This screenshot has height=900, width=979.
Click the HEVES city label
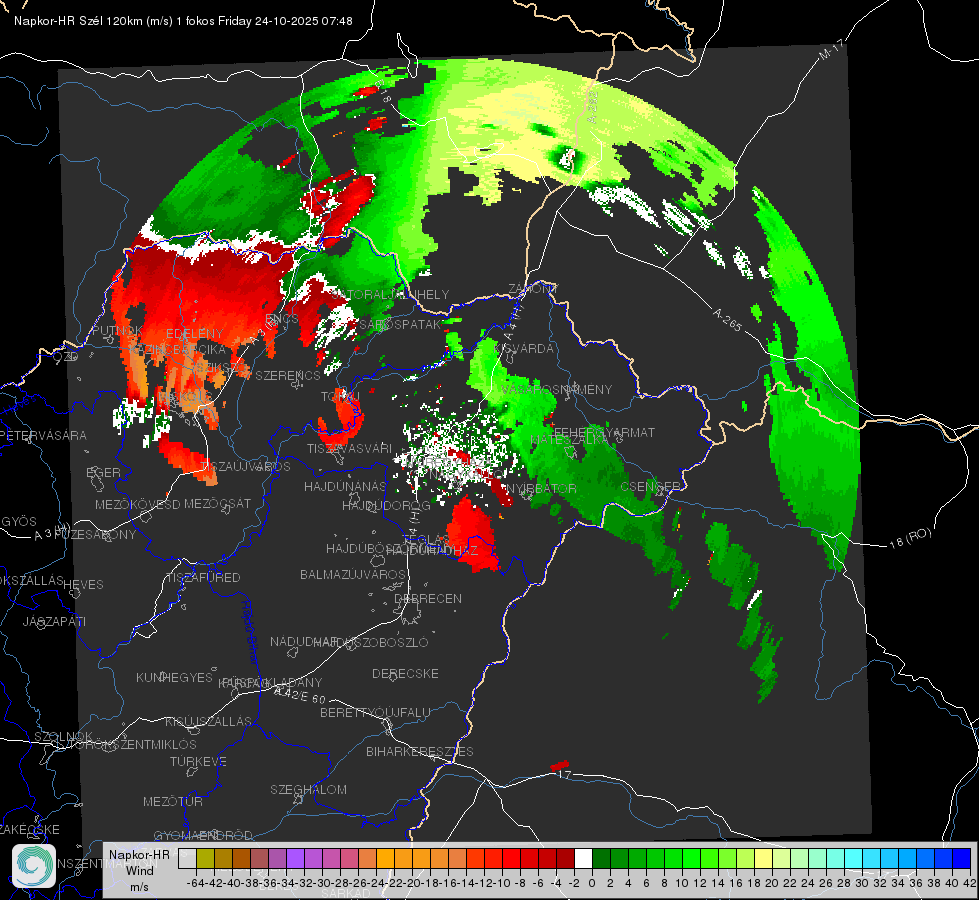84,584
